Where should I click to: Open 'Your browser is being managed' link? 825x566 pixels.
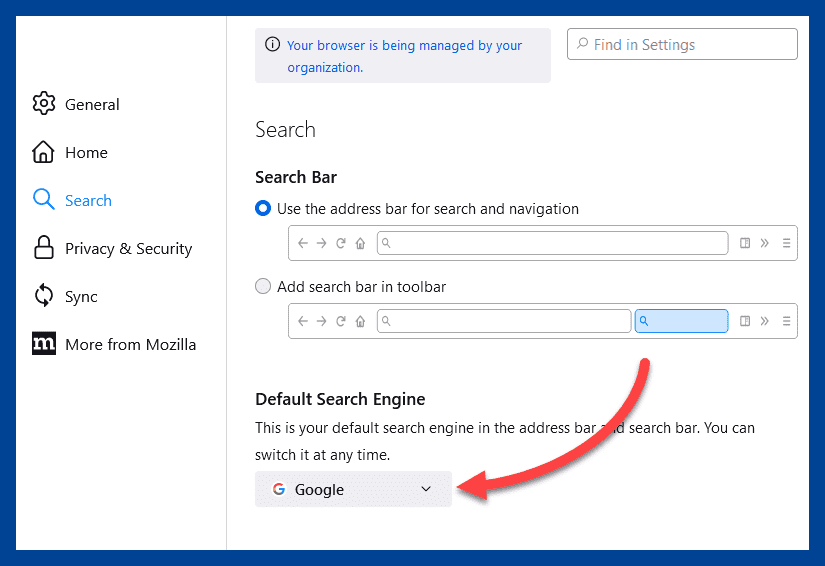(x=404, y=56)
